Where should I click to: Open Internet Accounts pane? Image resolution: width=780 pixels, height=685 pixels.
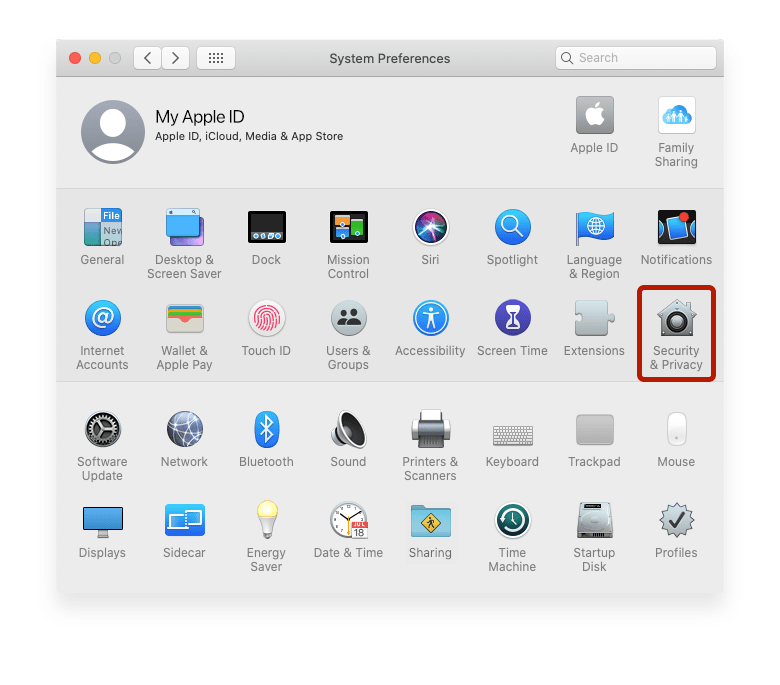point(102,318)
